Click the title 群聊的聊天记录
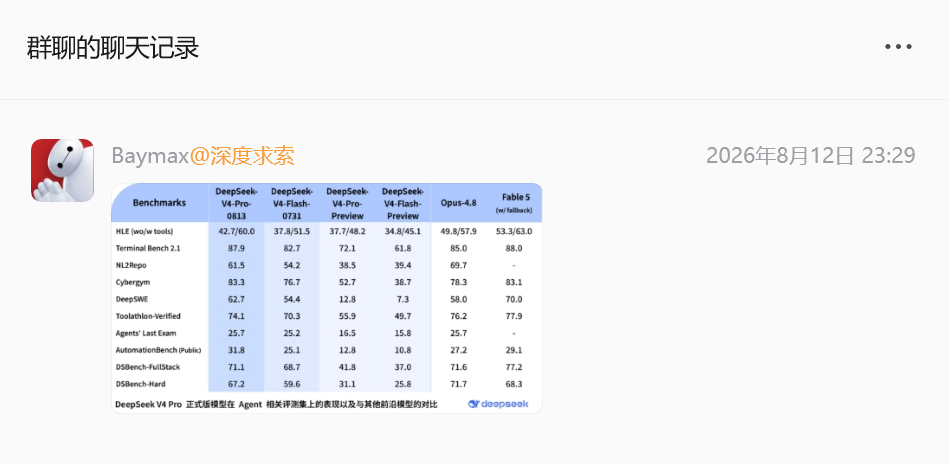Viewport: 949px width, 464px height. point(113,47)
